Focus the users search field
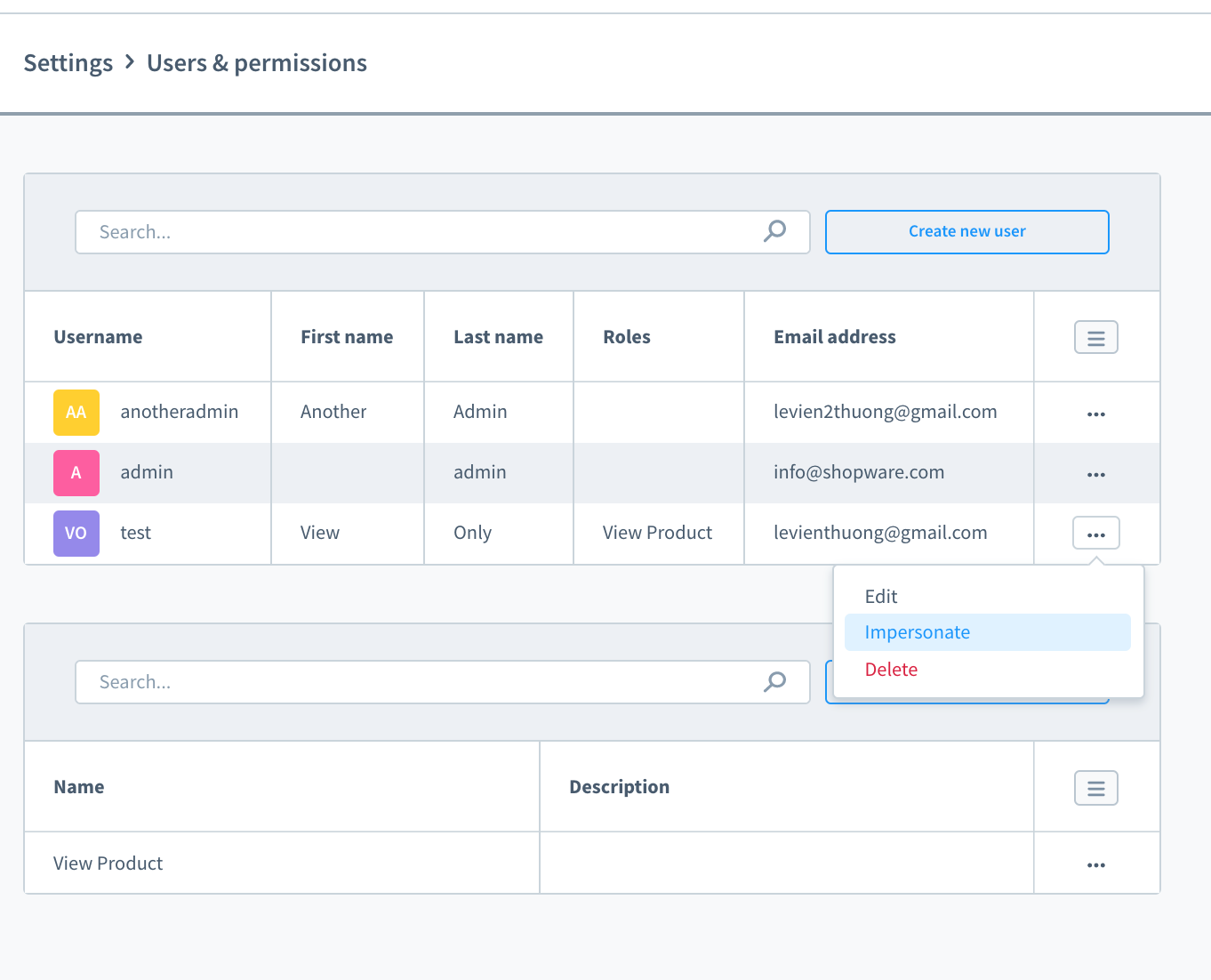The width and height of the screenshot is (1211, 980). [418, 232]
